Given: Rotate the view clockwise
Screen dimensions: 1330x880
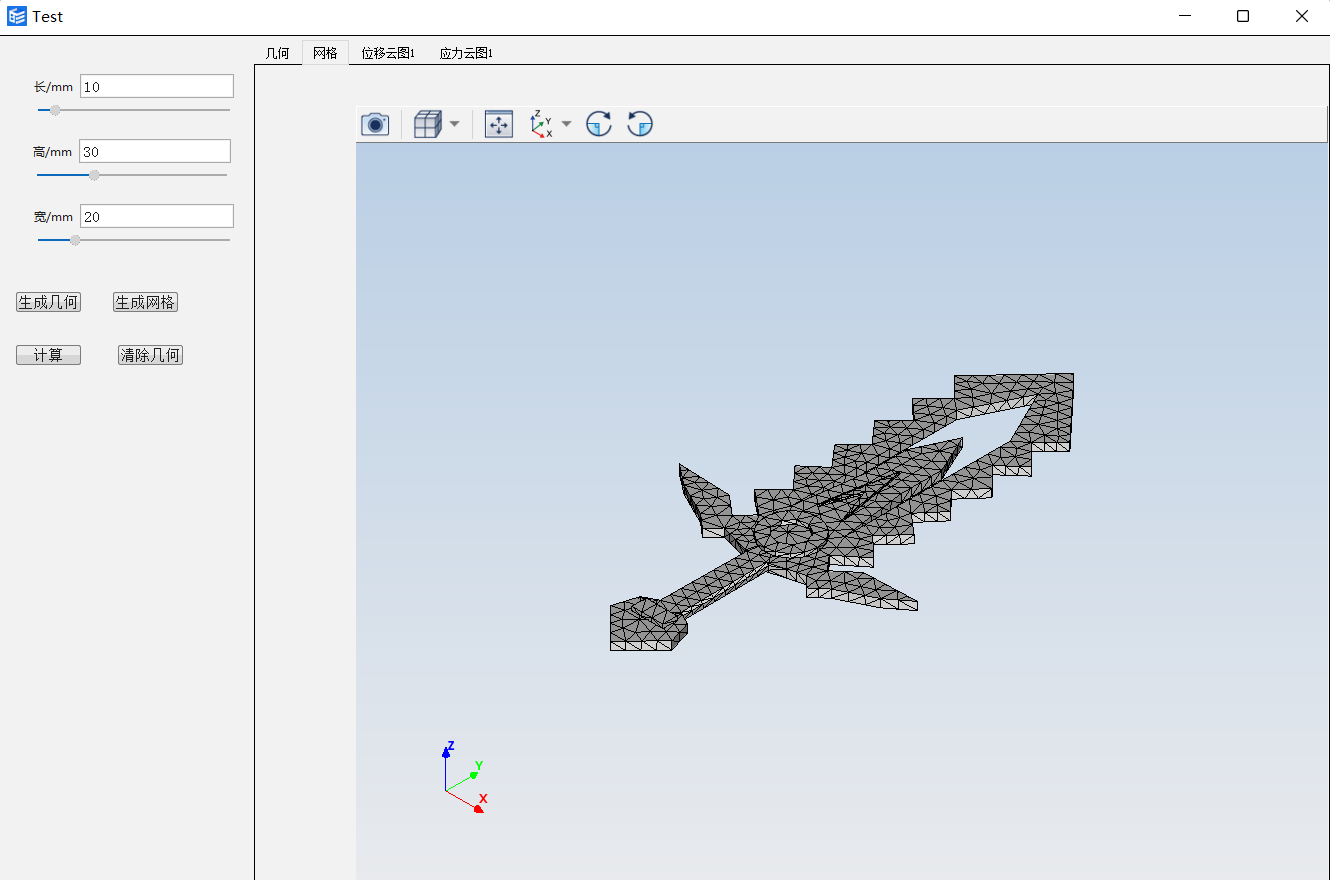Looking at the screenshot, I should pyautogui.click(x=599, y=124).
